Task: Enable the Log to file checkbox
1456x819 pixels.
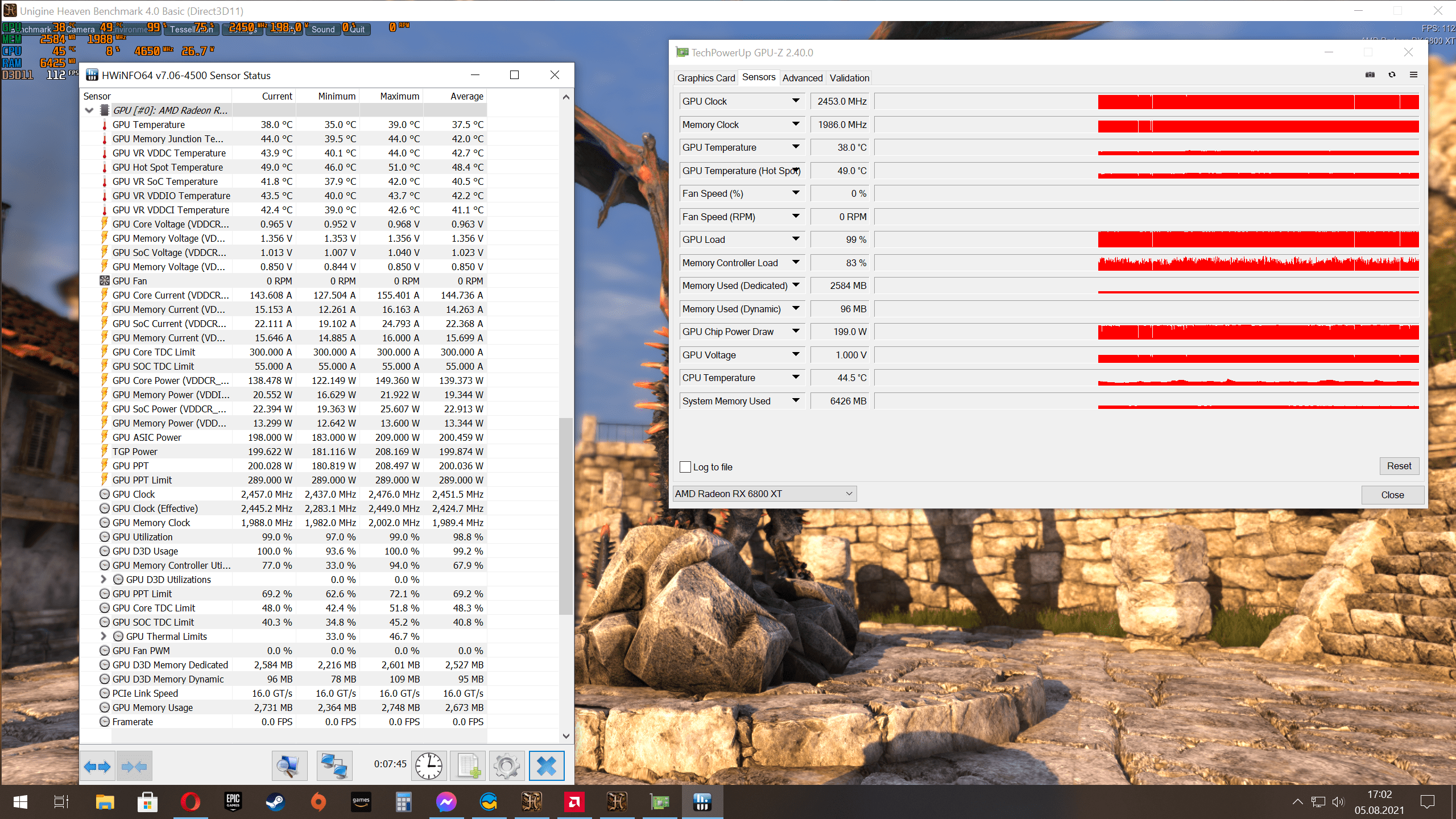Action: [685, 467]
